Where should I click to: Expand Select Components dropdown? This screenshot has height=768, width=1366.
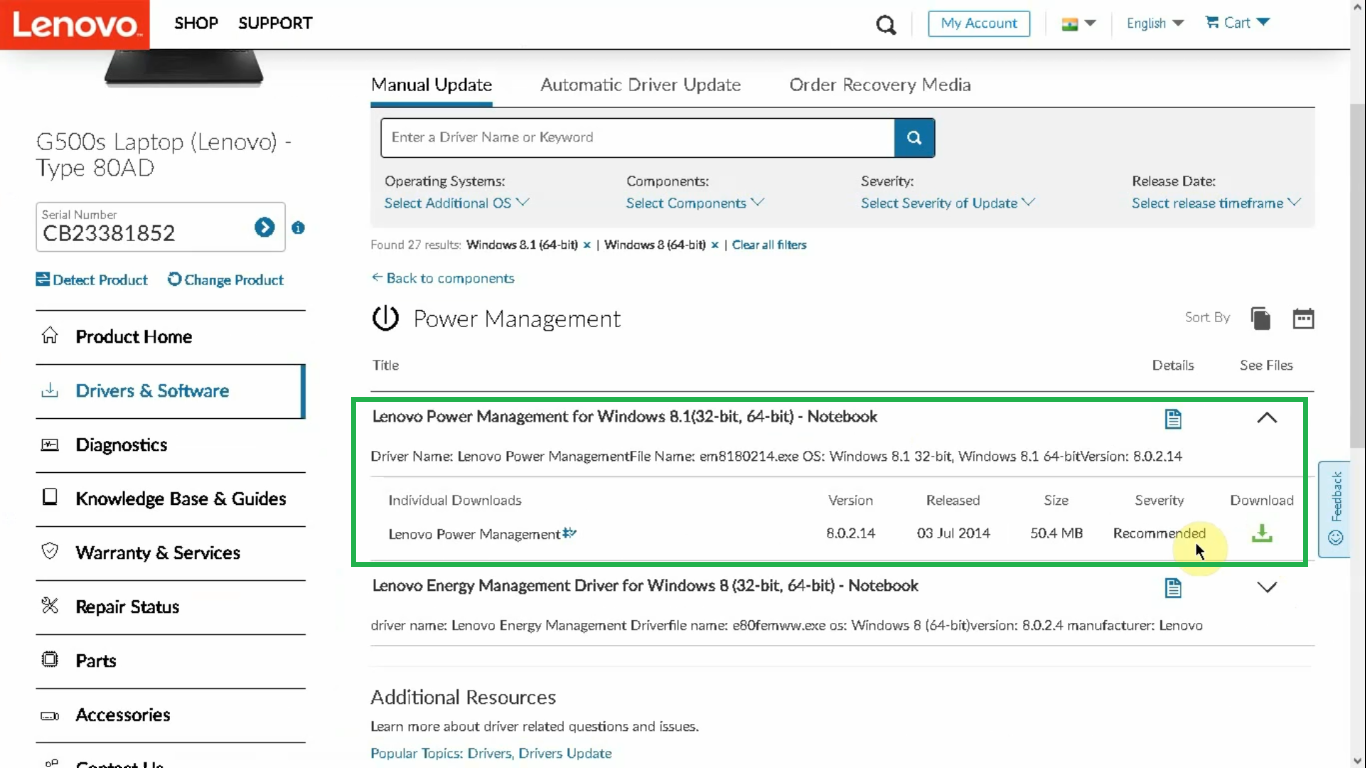[x=695, y=203]
